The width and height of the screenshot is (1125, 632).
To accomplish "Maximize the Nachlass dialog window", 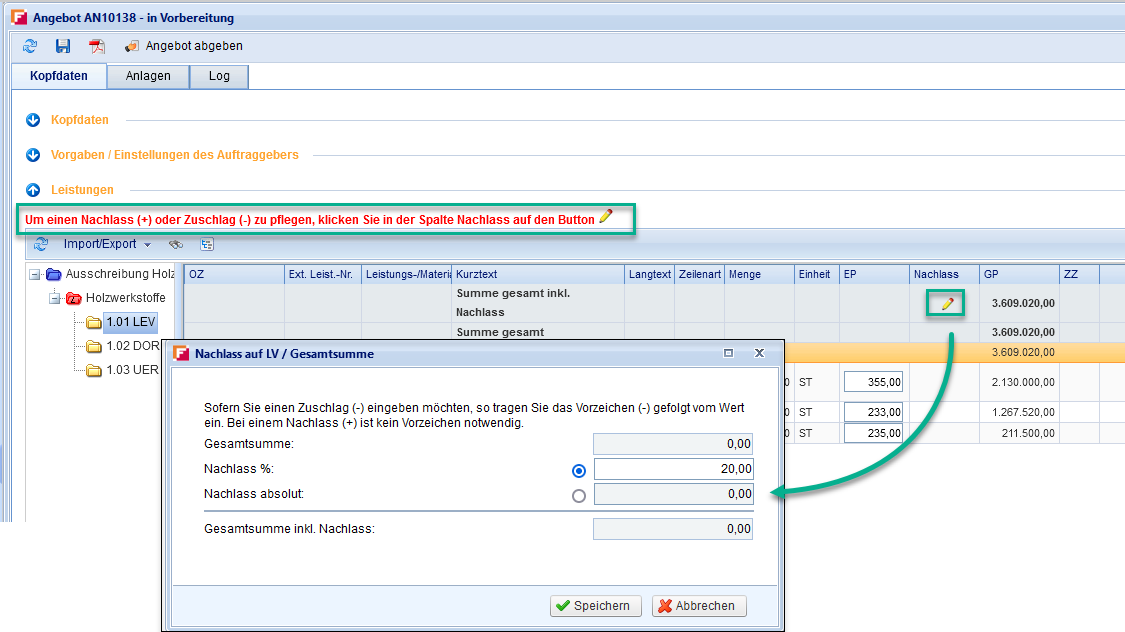I will [728, 353].
